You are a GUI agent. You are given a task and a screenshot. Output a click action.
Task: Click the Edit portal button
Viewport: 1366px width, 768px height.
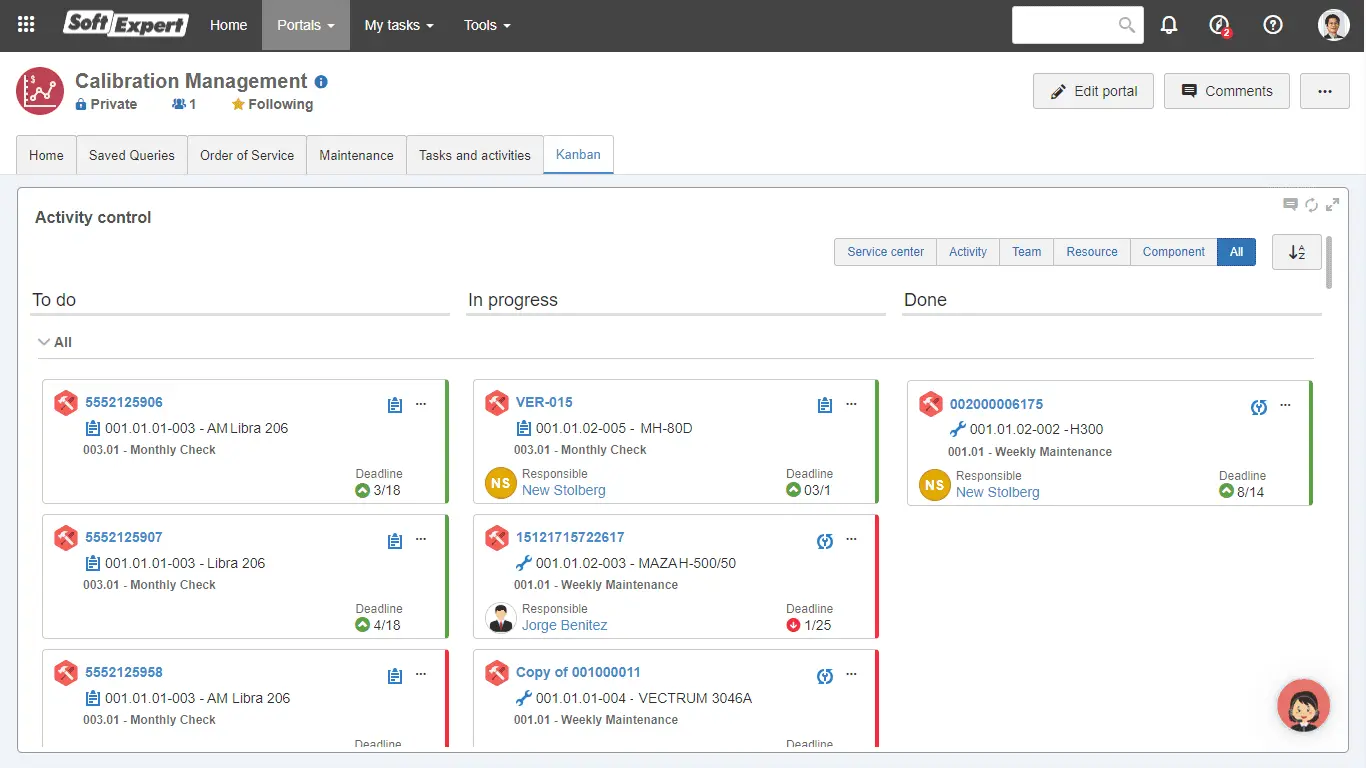pyautogui.click(x=1093, y=91)
